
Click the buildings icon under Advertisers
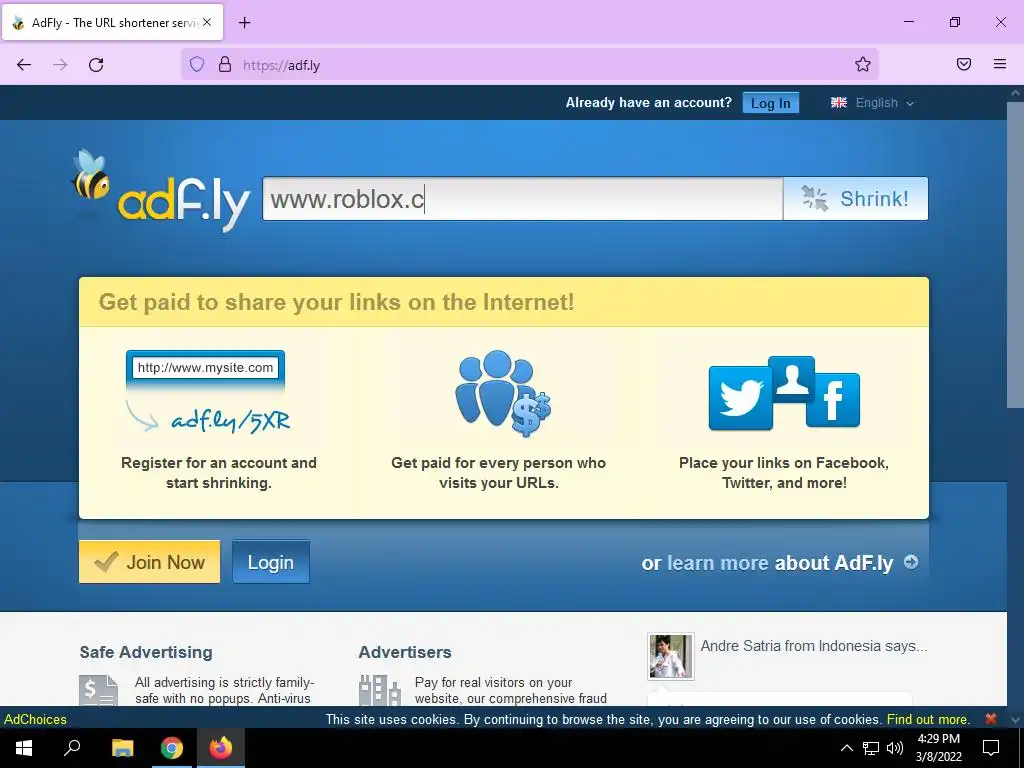(x=379, y=691)
